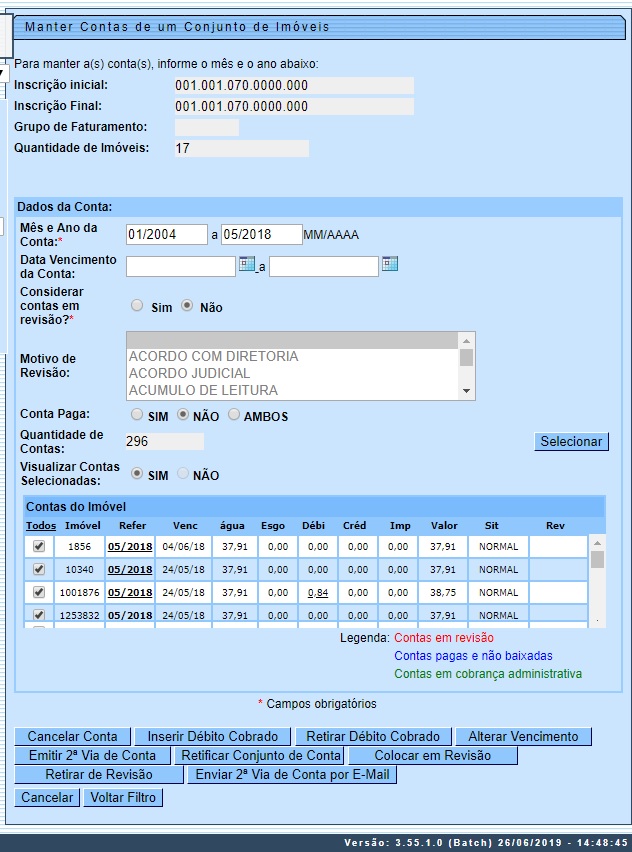Toggle checkbox for imóvel 1001876 row
Viewport: 632px width, 852px height.
(39, 592)
